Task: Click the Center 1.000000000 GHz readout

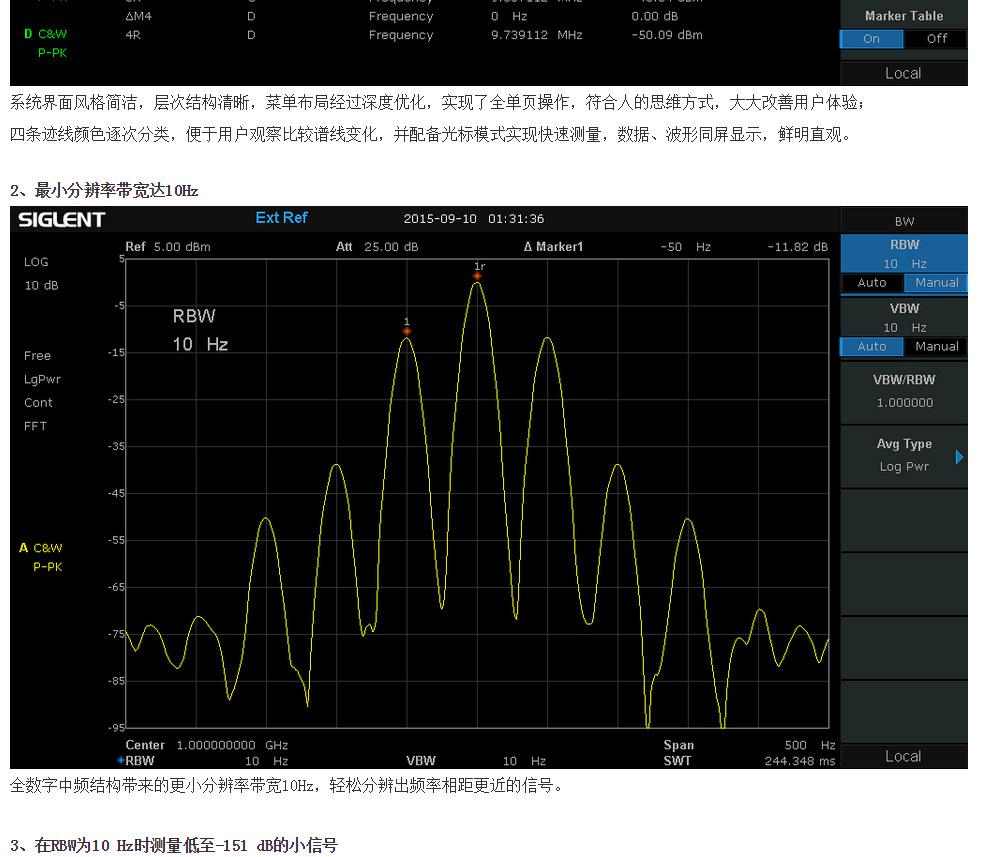Action: [x=206, y=745]
